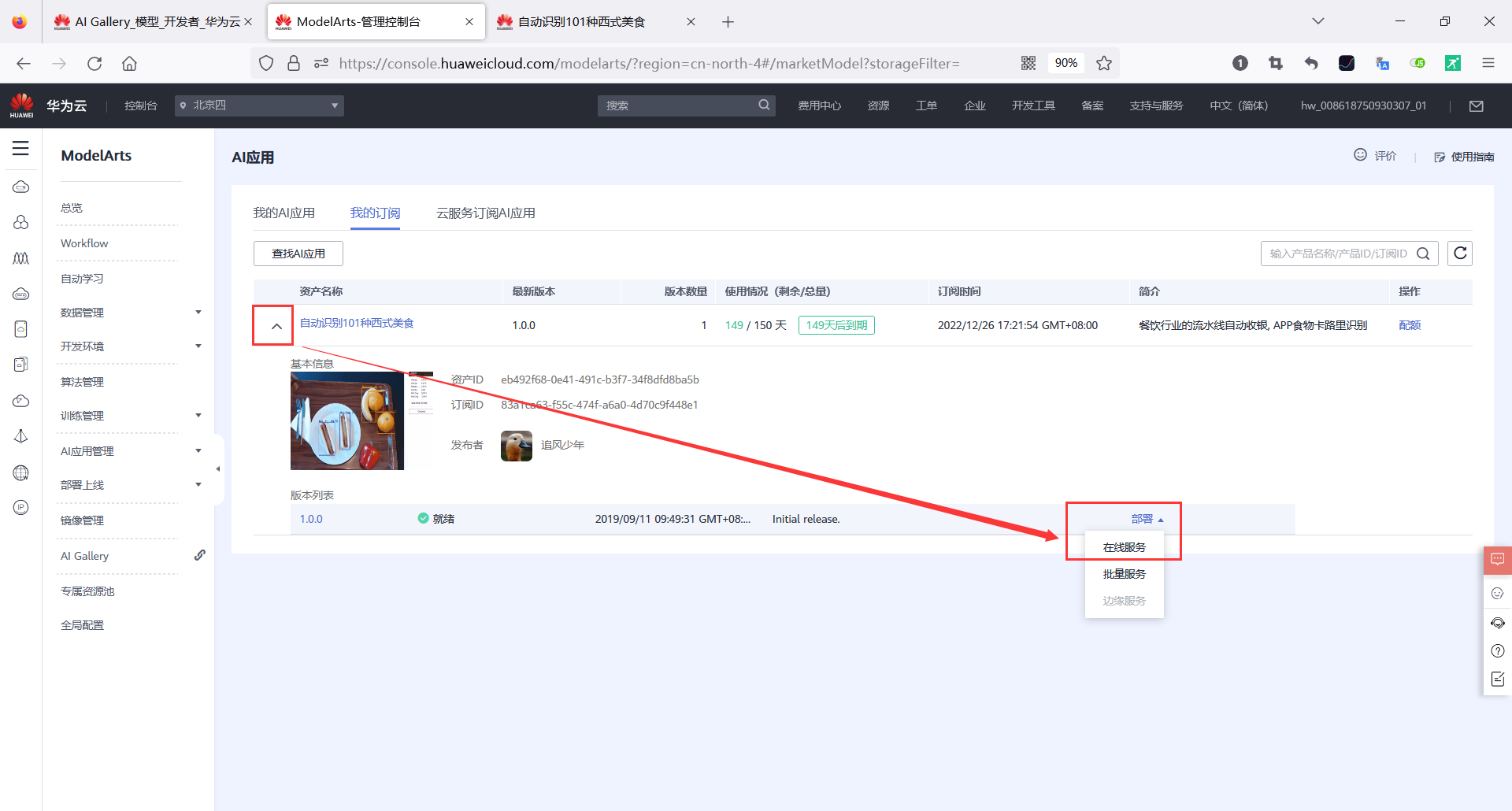Open 镜像管理 in the sidebar
Viewport: 1512px width, 811px height.
[x=82, y=520]
